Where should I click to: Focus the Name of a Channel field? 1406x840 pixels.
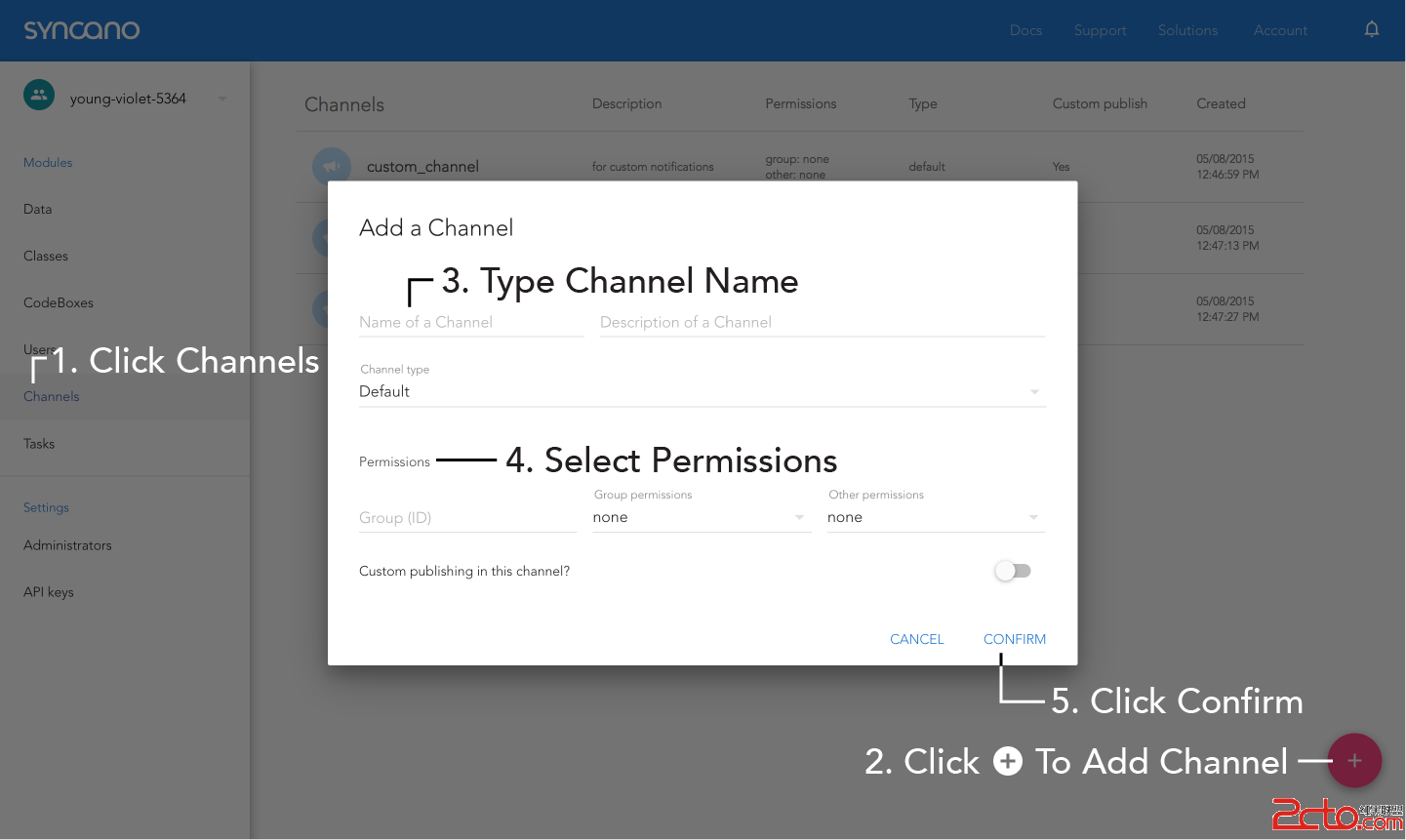click(470, 323)
